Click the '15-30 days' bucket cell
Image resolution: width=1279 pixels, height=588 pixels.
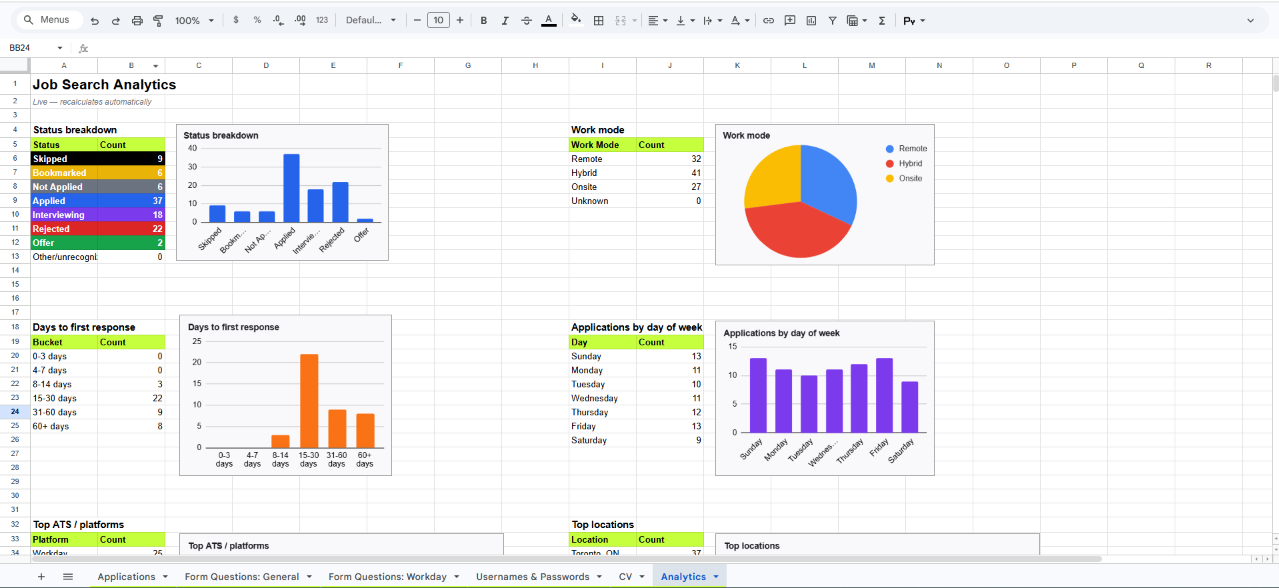point(65,398)
